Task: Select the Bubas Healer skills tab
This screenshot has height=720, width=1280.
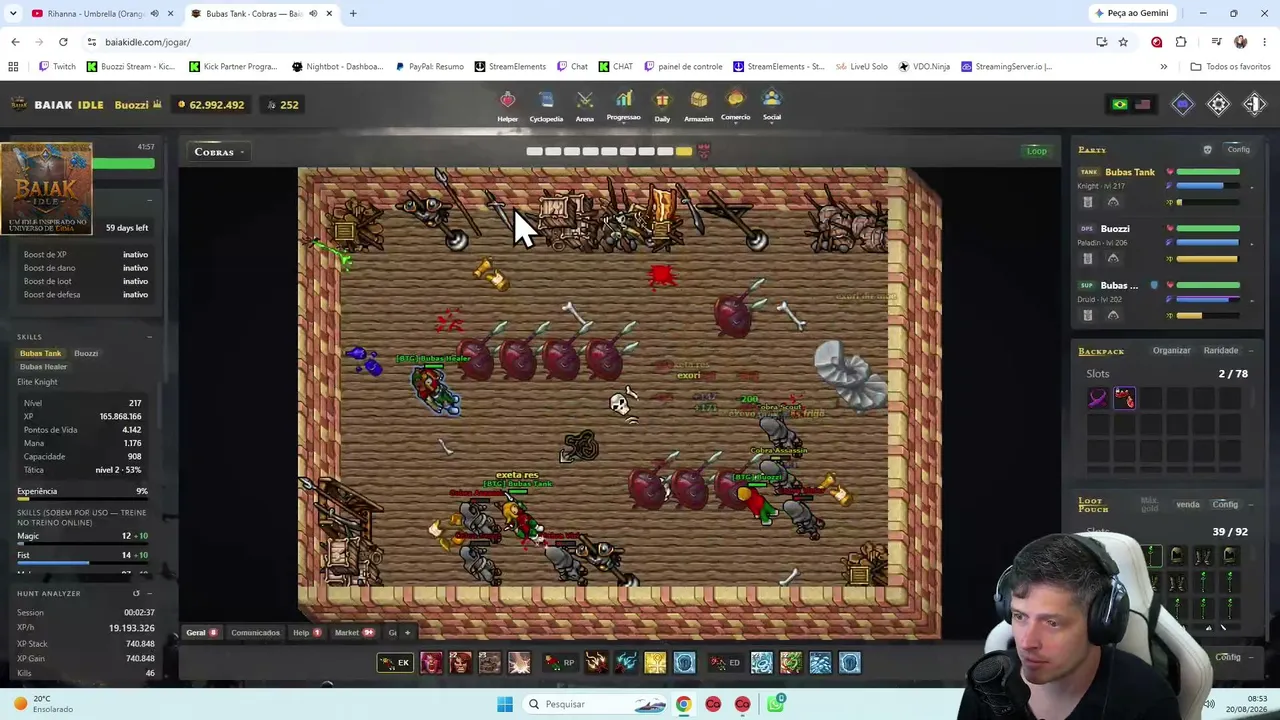Action: coord(43,367)
